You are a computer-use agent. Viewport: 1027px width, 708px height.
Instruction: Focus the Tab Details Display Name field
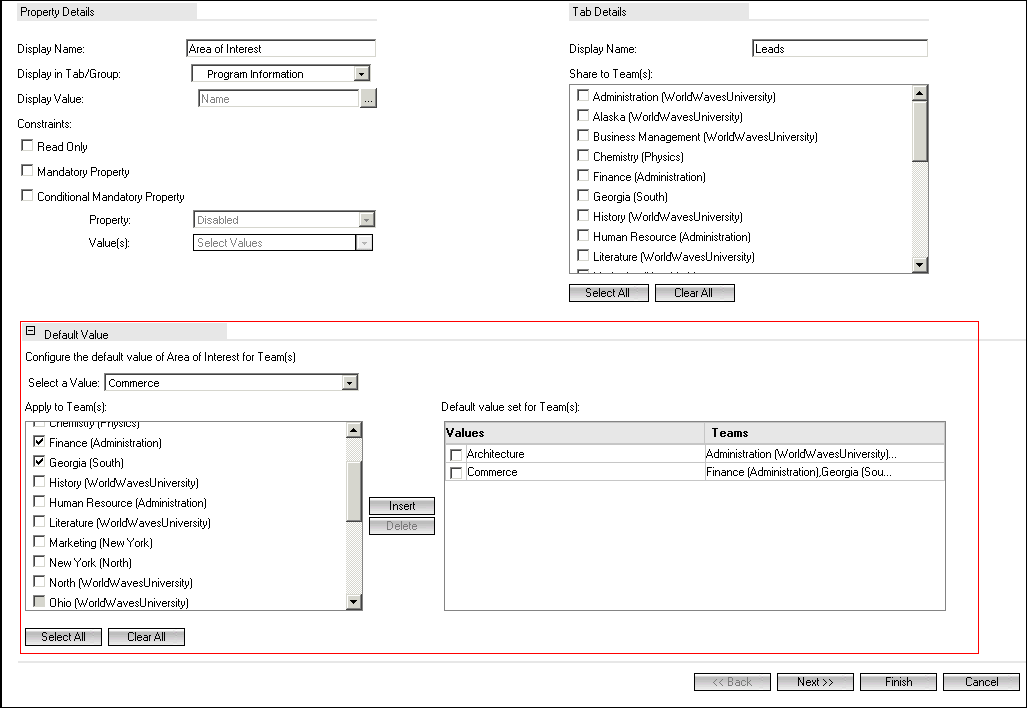click(x=840, y=48)
